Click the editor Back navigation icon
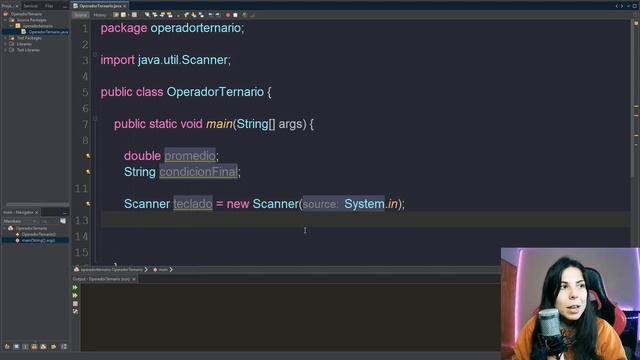 pyautogui.click(x=123, y=15)
